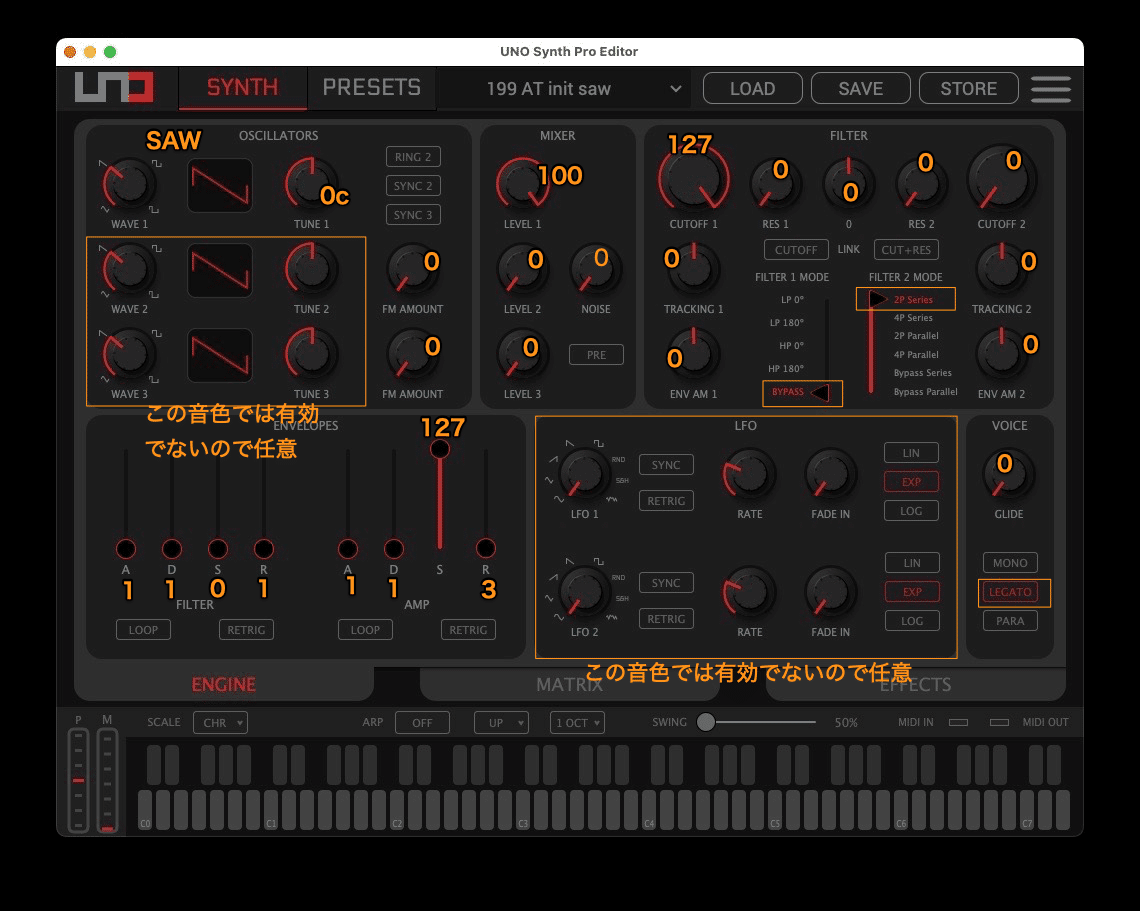
Task: Switch to the SYNTH tab
Action: click(243, 88)
